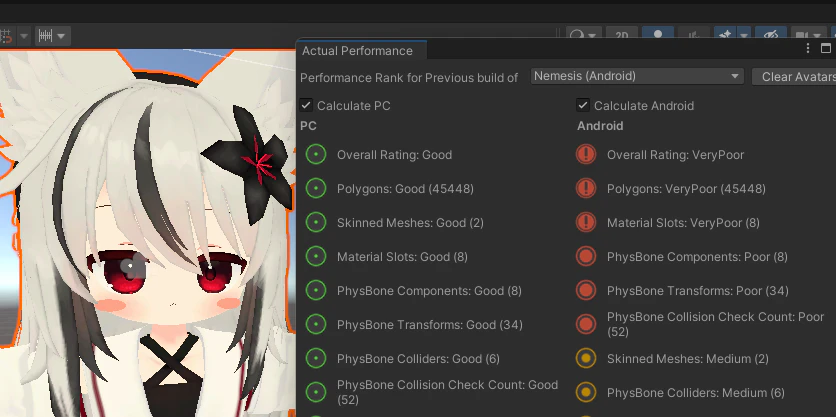Click the scene camera settings icon
The width and height of the screenshot is (836, 417).
click(x=801, y=34)
